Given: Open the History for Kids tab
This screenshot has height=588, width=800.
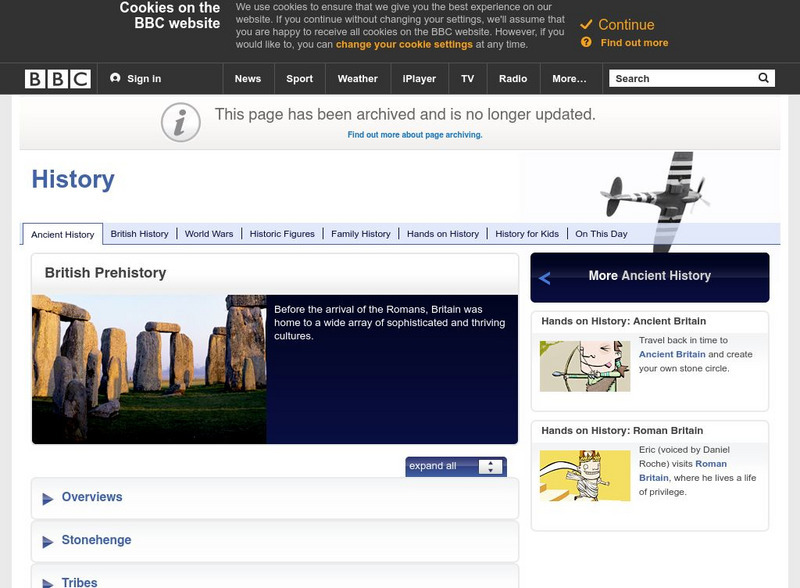Looking at the screenshot, I should pyautogui.click(x=527, y=234).
